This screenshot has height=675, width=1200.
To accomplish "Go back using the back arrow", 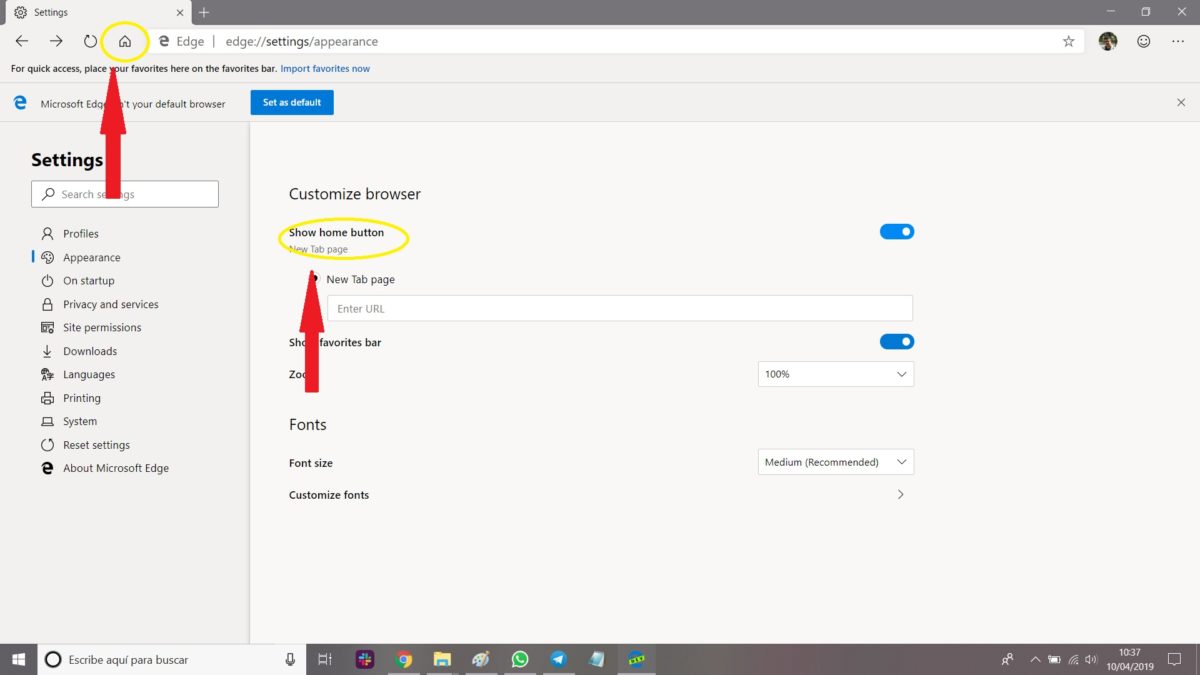I will pyautogui.click(x=22, y=42).
